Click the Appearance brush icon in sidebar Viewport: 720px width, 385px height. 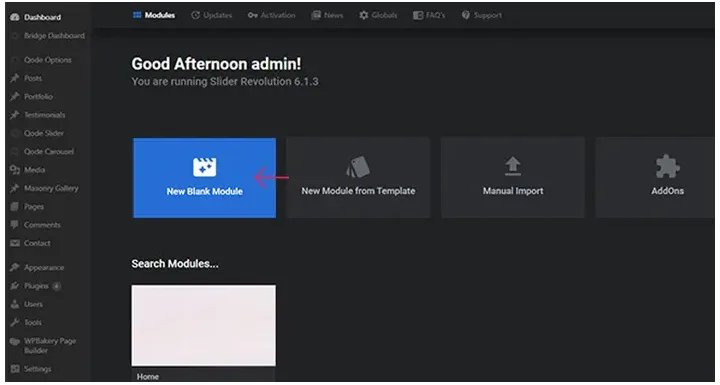point(15,267)
